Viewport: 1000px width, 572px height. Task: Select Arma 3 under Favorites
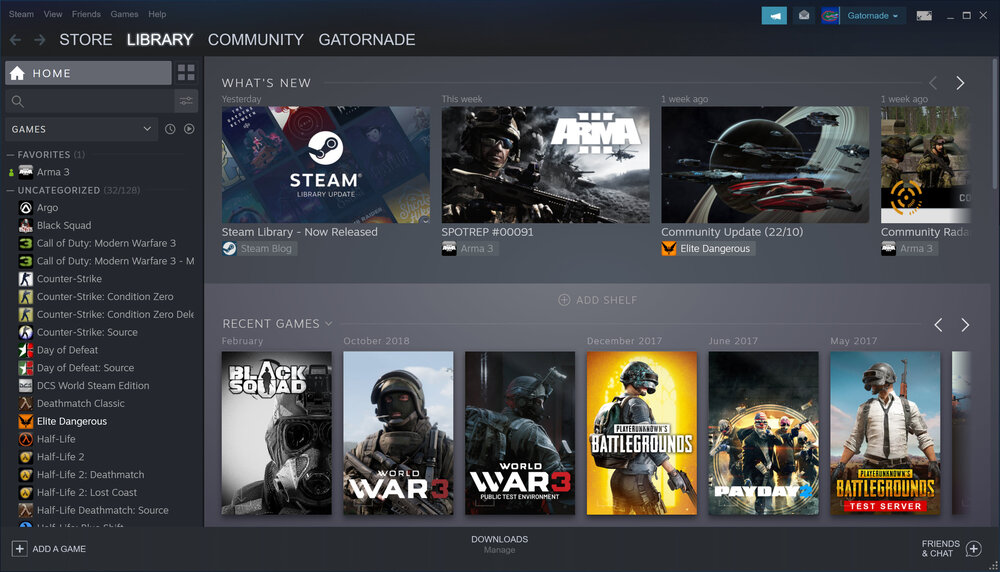(x=53, y=172)
